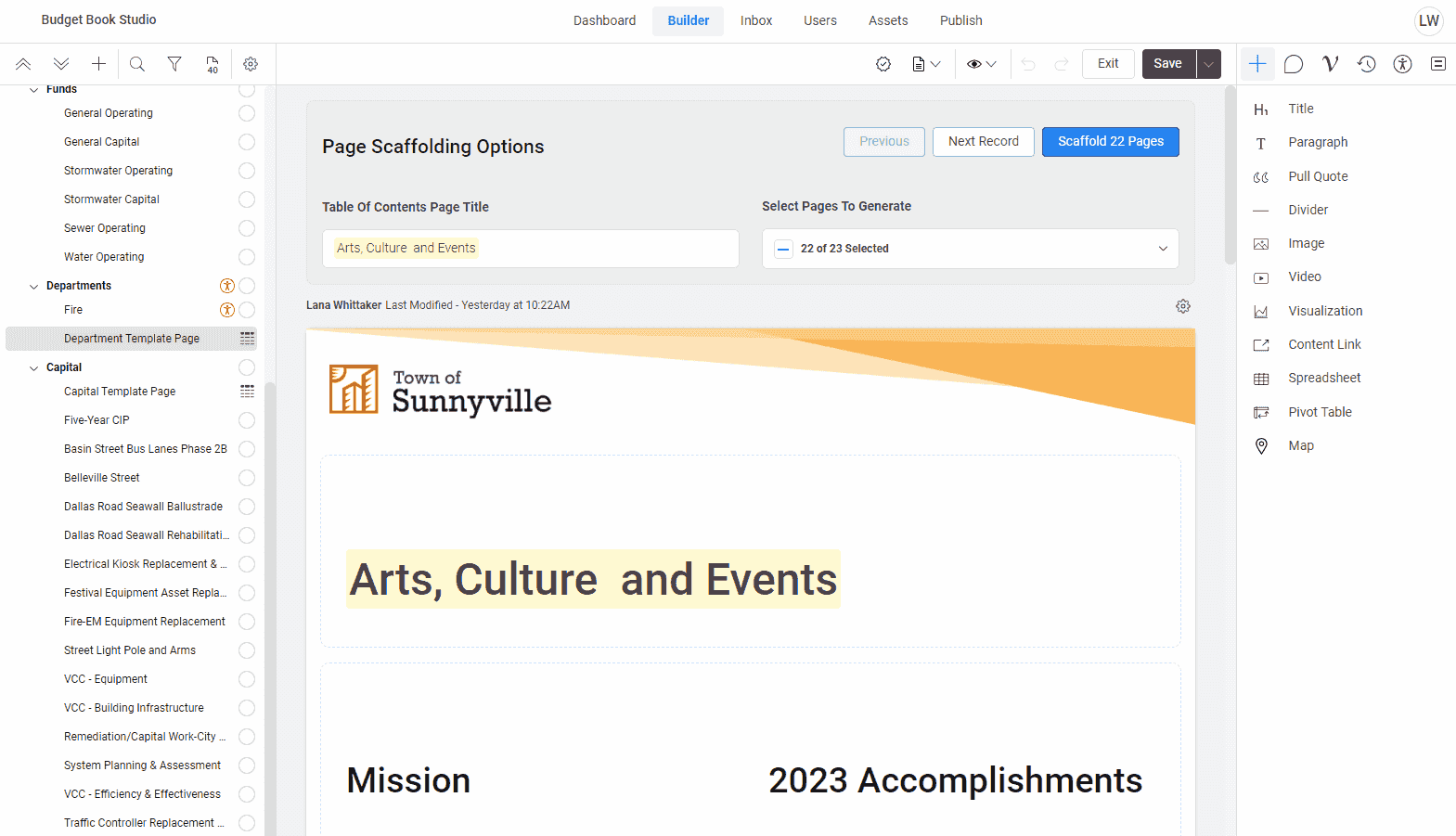Click the filter funnel icon
The image size is (1456, 836).
174,64
